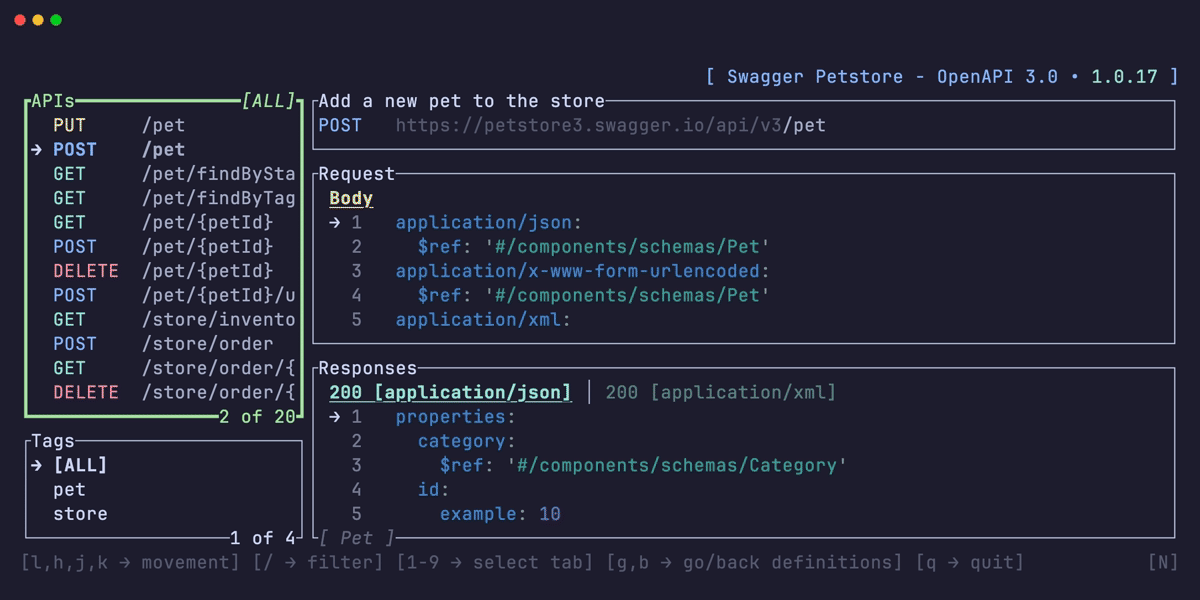Switch to the 200 [application/xml] response tab
The width and height of the screenshot is (1200, 600).
click(720, 393)
